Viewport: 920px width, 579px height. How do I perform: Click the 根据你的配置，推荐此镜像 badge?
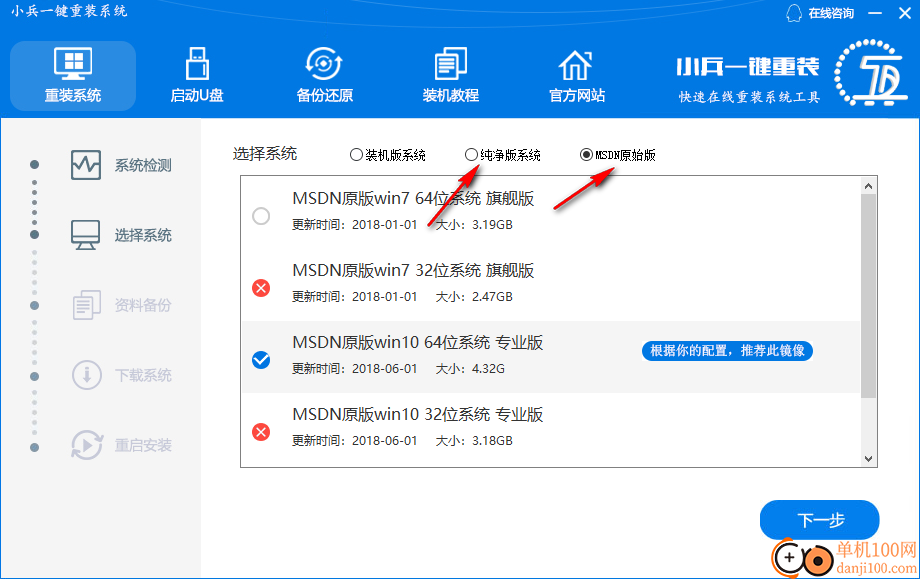coord(727,351)
